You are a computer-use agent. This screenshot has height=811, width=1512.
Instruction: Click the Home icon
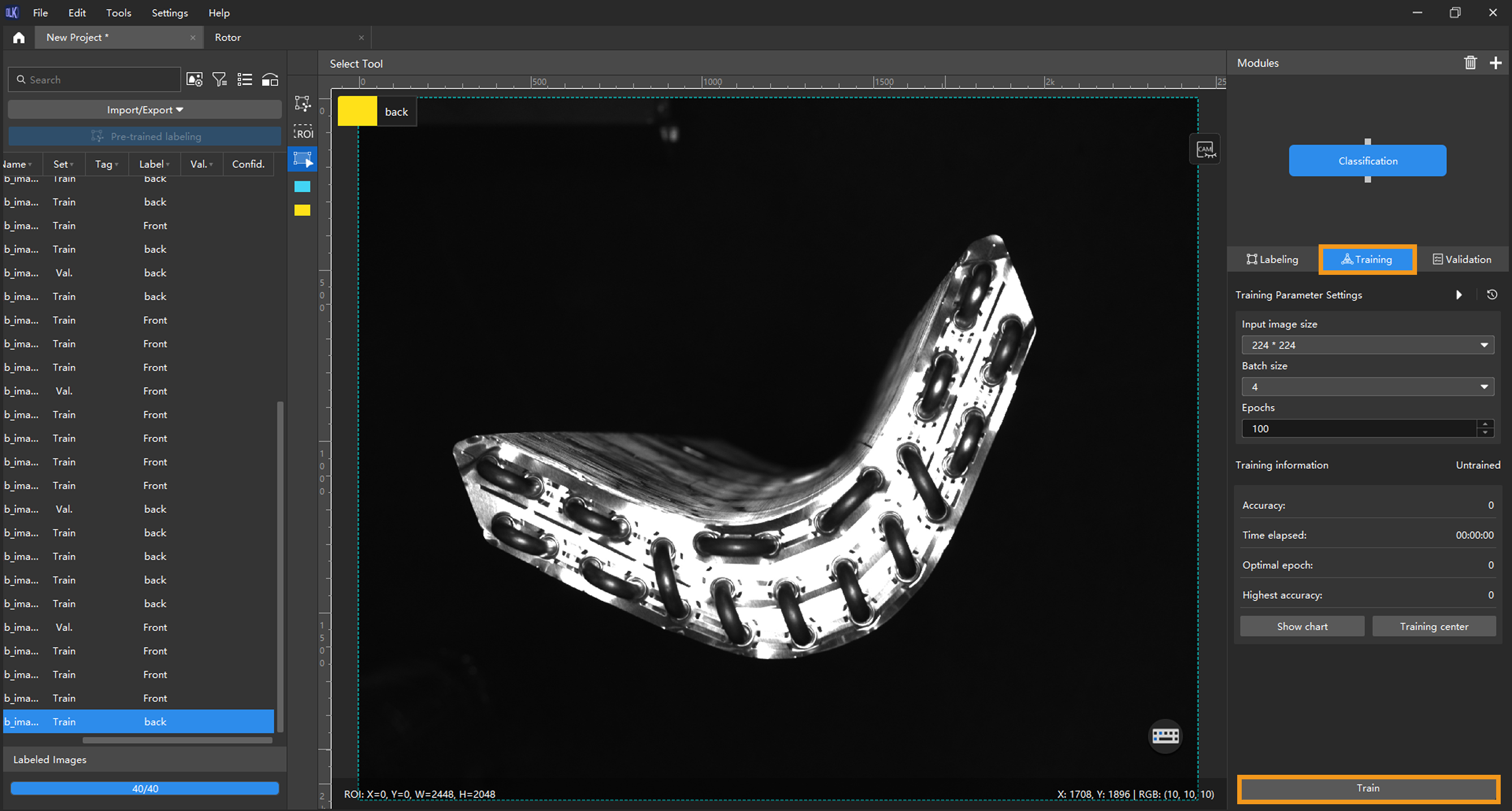(19, 37)
